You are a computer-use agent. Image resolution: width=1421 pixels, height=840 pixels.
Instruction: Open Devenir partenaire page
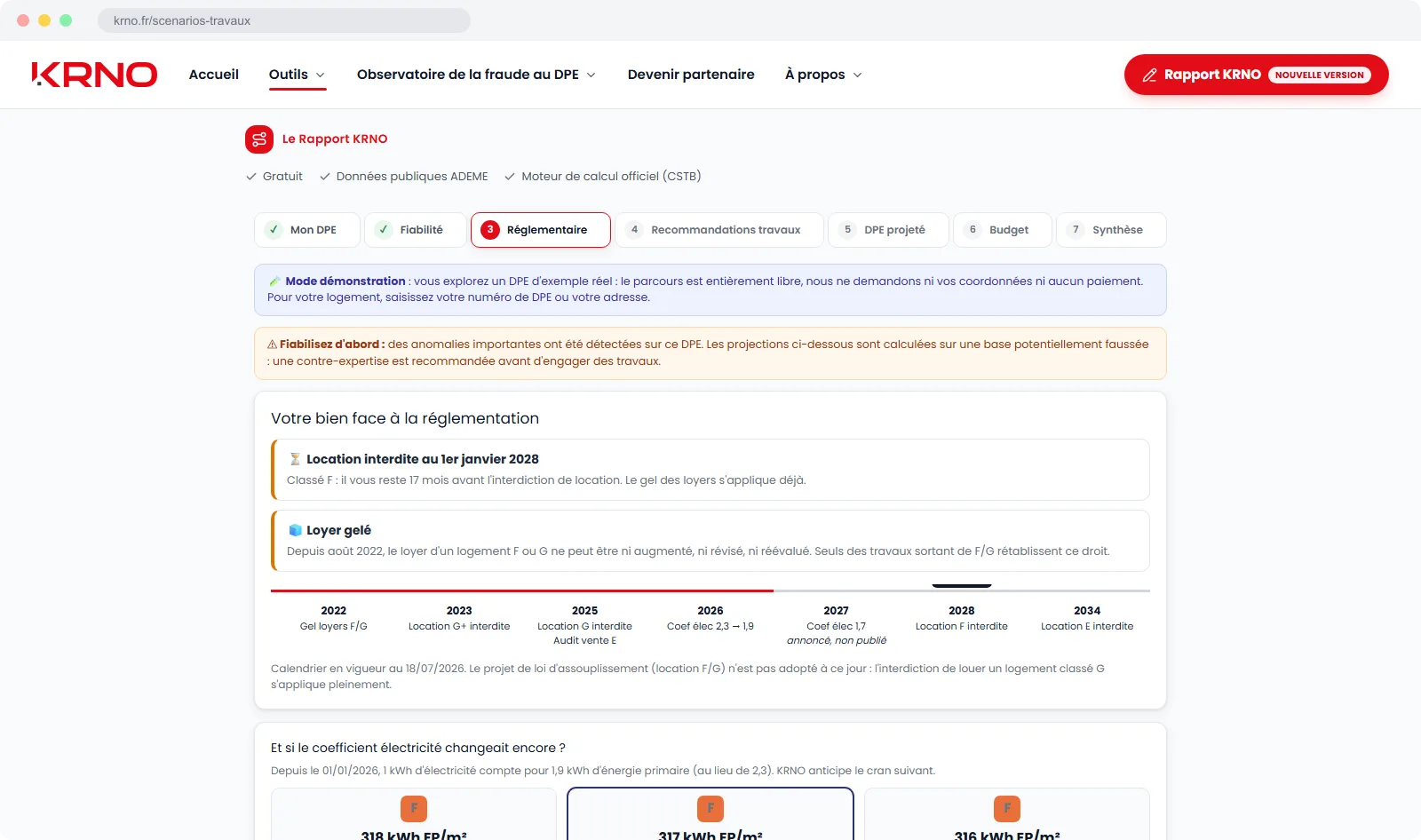[691, 75]
